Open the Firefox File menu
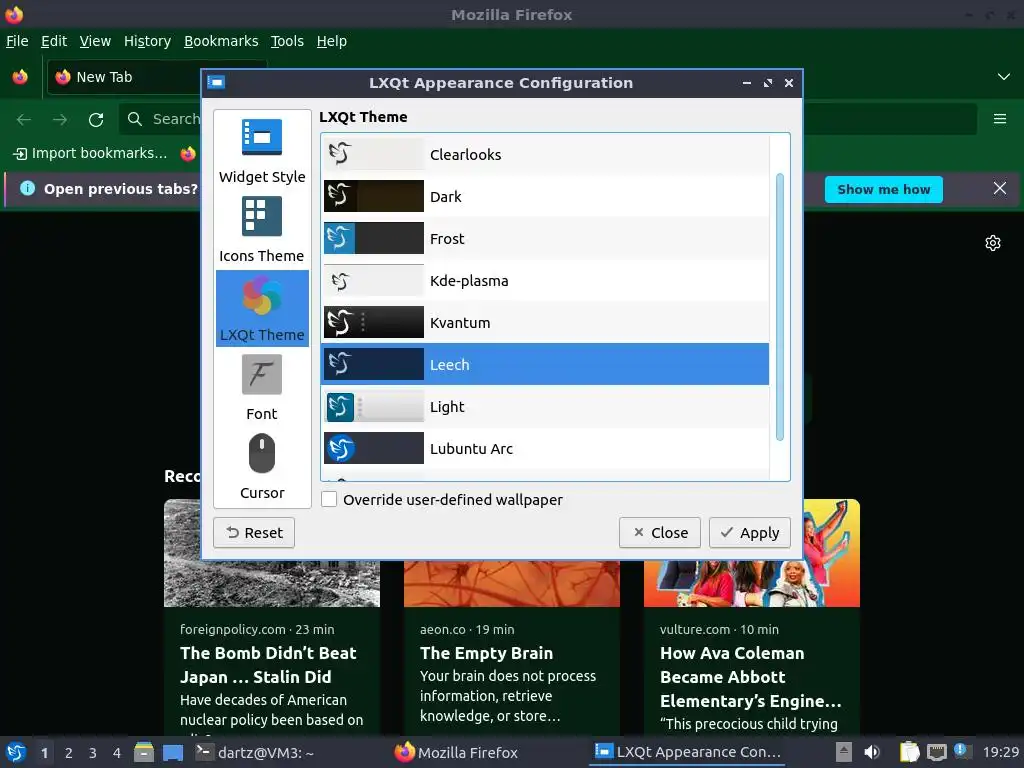Screen dimensions: 1024x768 click(x=17, y=41)
